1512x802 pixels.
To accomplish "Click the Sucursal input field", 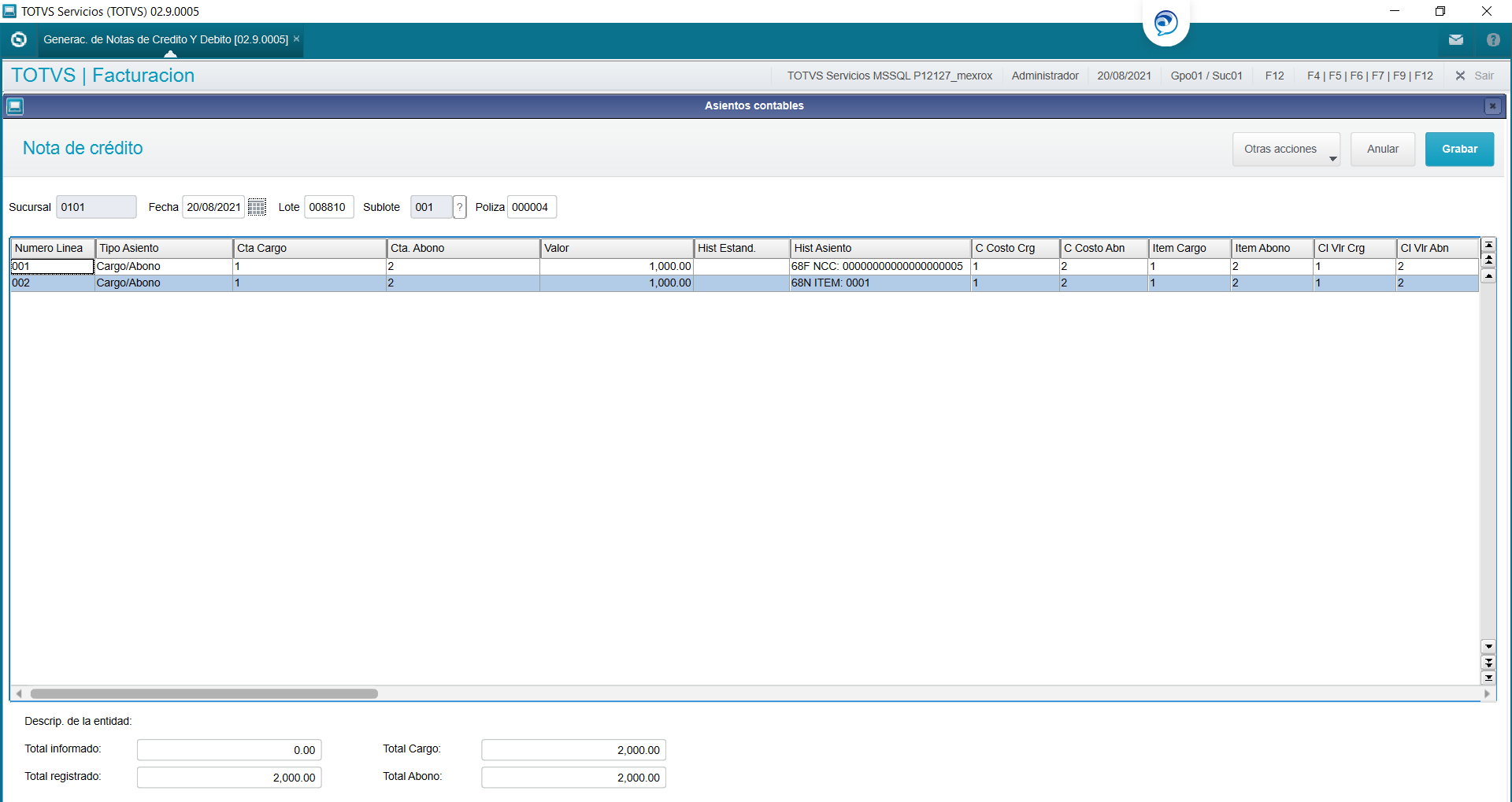I will 96,207.
